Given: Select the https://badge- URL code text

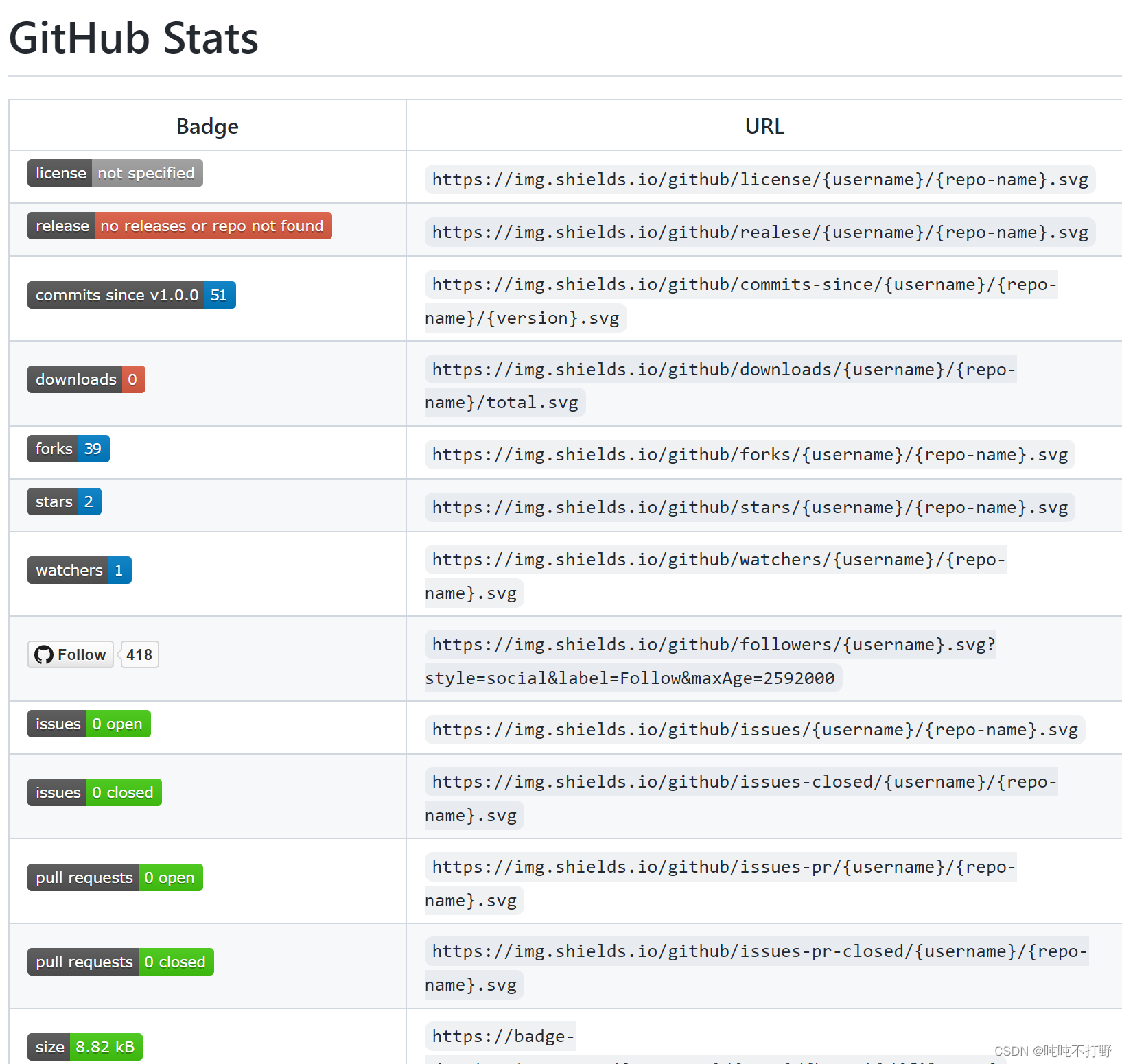Looking at the screenshot, I should click(500, 1037).
